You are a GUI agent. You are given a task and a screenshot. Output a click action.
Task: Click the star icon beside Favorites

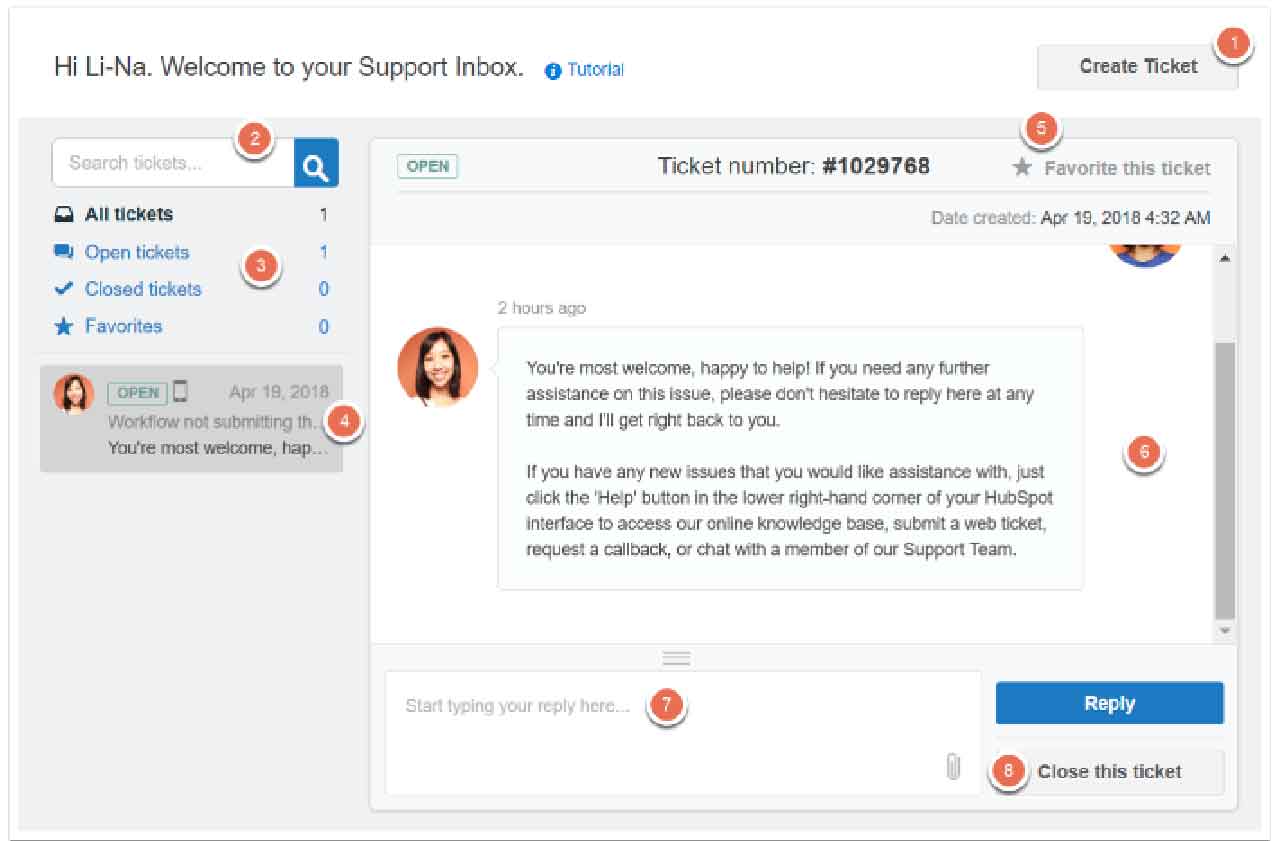click(64, 326)
